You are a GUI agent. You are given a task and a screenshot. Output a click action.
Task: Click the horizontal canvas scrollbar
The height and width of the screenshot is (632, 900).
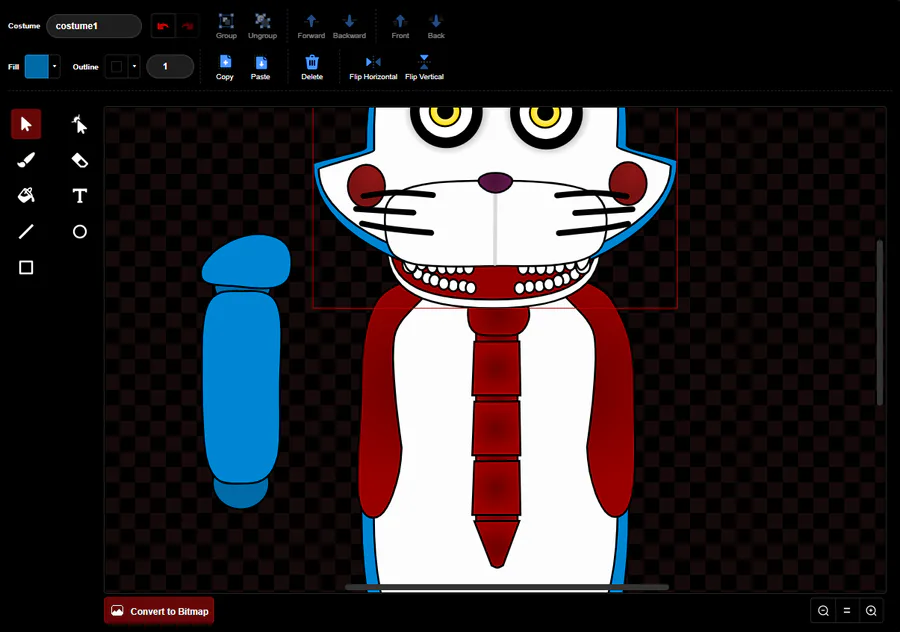(x=506, y=587)
